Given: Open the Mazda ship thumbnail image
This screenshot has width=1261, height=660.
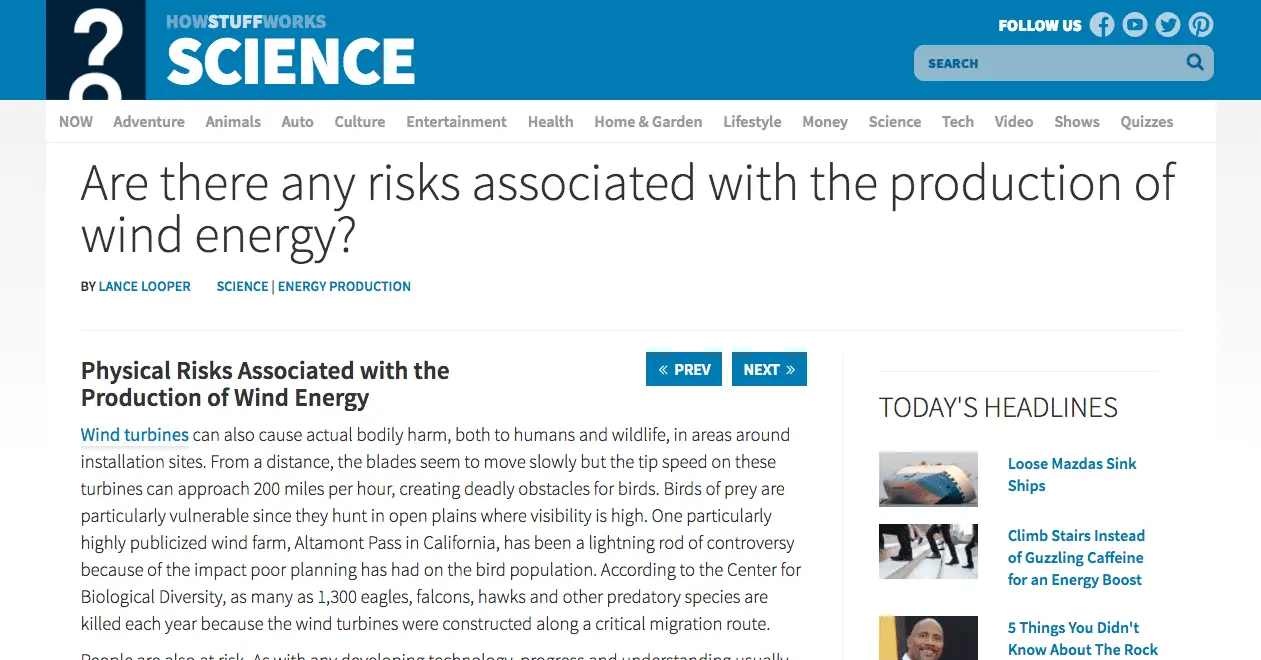Looking at the screenshot, I should (x=928, y=479).
